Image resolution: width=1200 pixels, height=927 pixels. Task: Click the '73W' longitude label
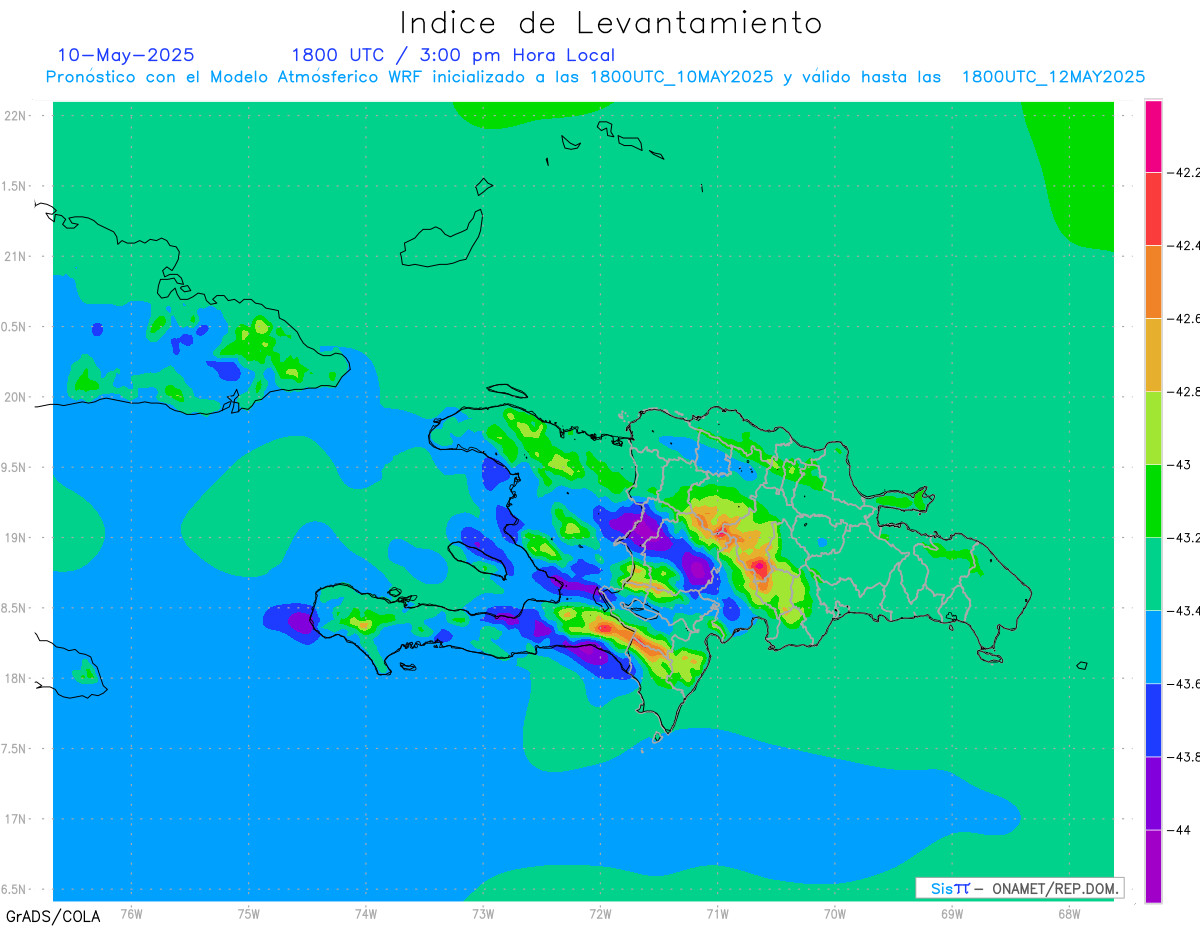tap(483, 913)
